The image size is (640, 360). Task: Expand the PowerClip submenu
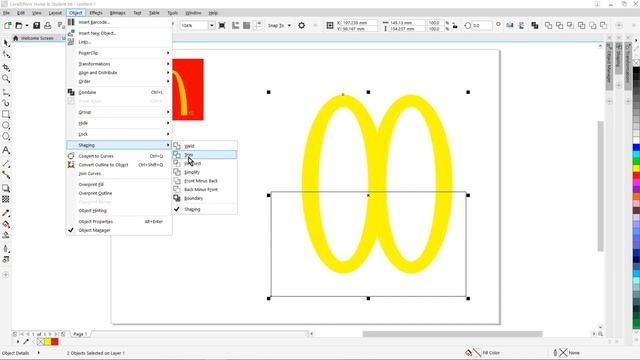pyautogui.click(x=119, y=53)
